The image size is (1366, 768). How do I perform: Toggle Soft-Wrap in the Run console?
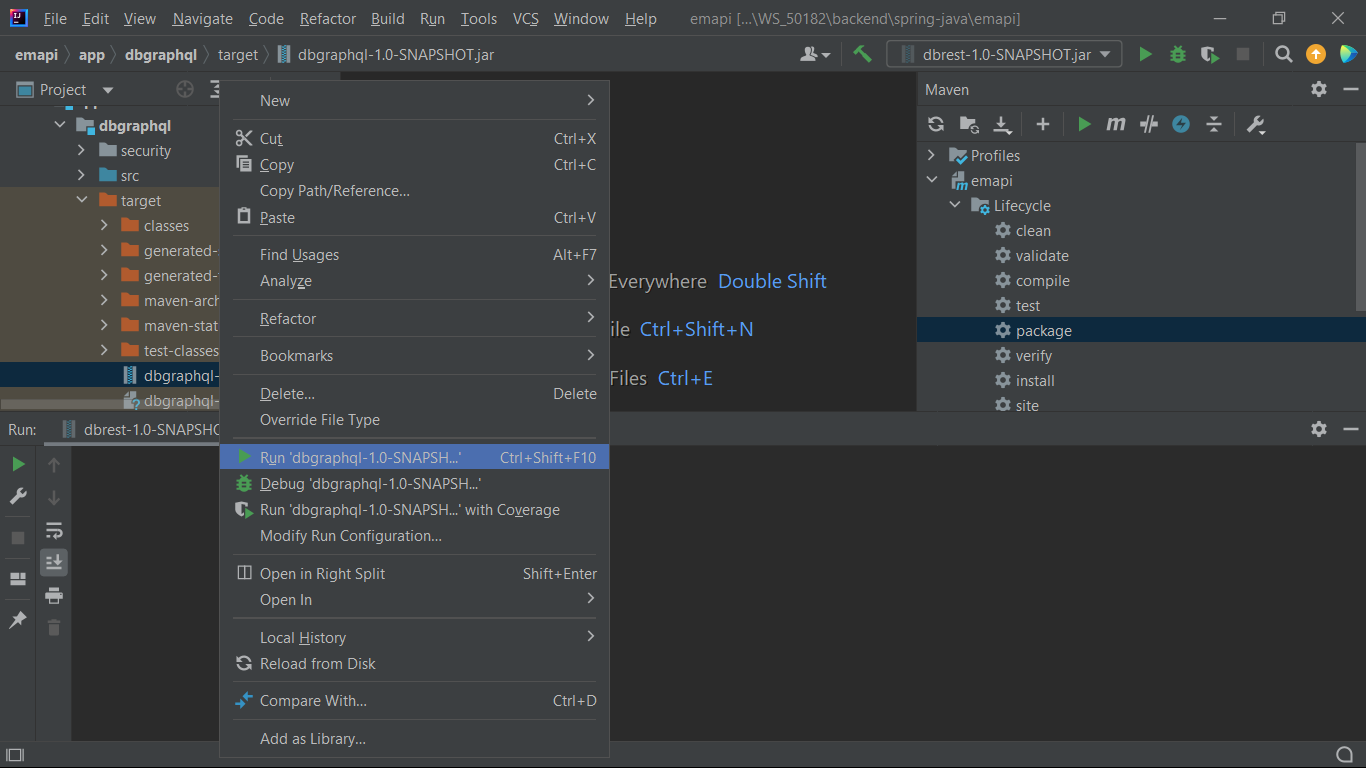pyautogui.click(x=54, y=530)
